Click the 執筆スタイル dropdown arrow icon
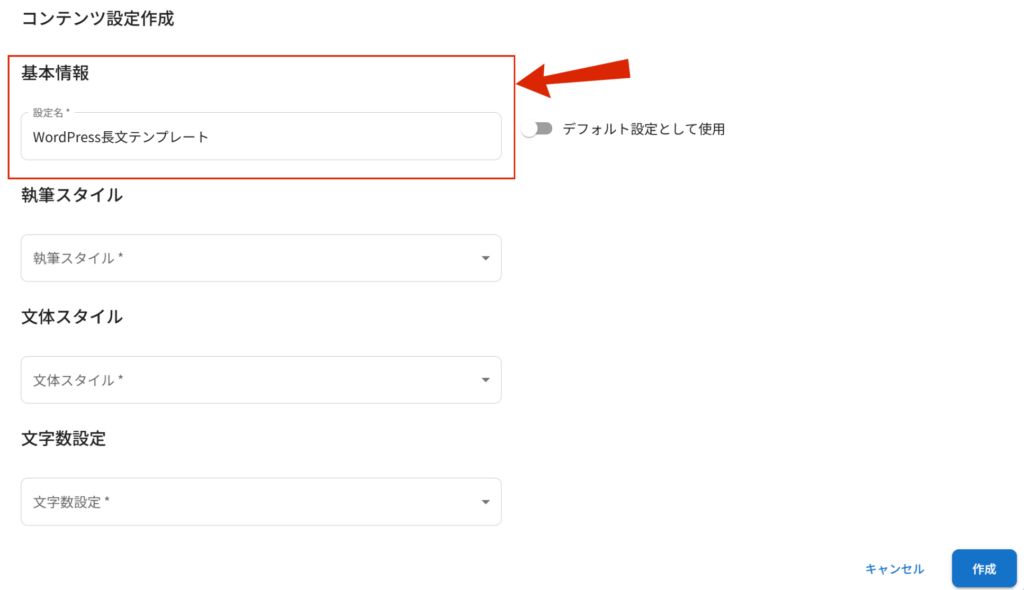The width and height of the screenshot is (1024, 590). click(x=485, y=258)
